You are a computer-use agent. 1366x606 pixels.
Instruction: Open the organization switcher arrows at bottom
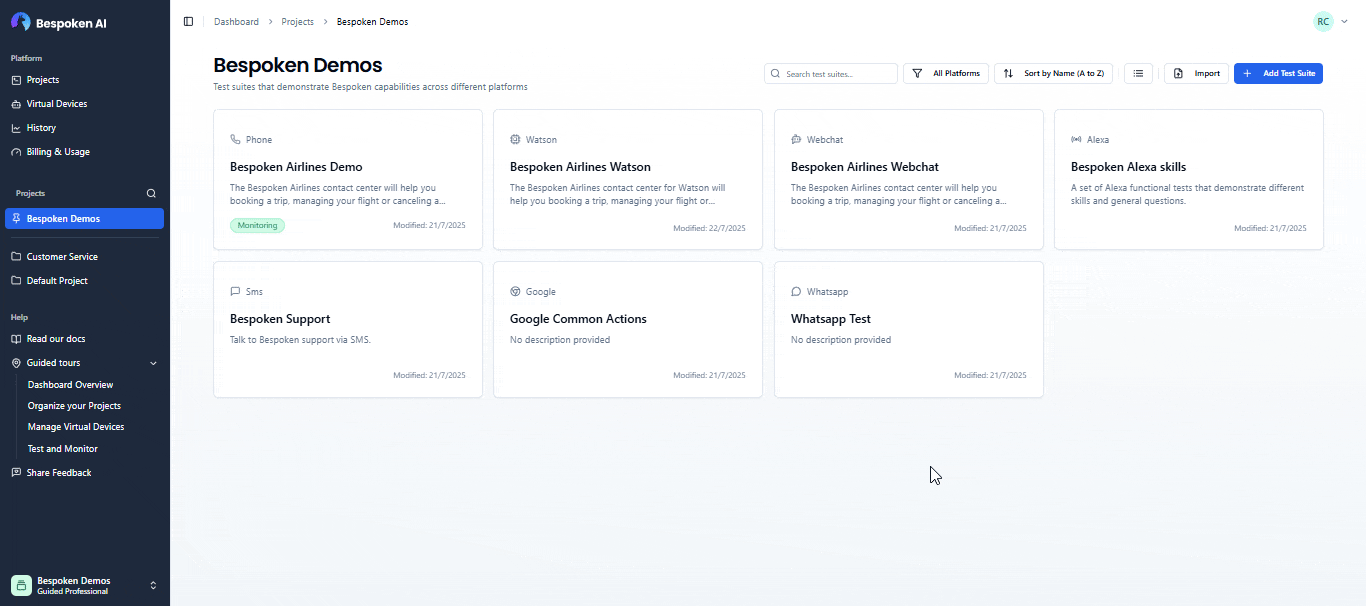[x=153, y=585]
